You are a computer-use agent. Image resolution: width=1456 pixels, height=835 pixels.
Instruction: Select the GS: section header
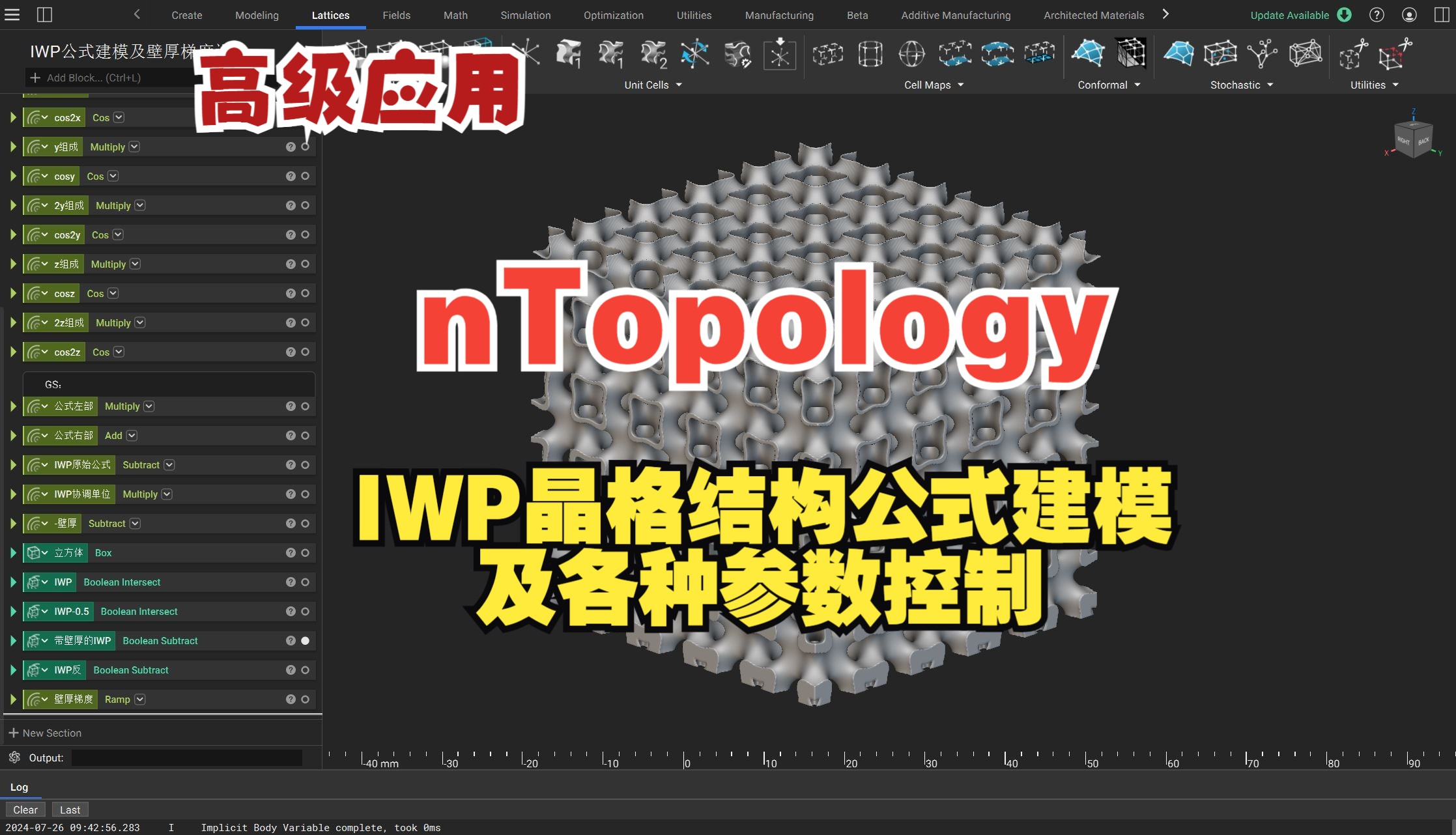tap(169, 384)
